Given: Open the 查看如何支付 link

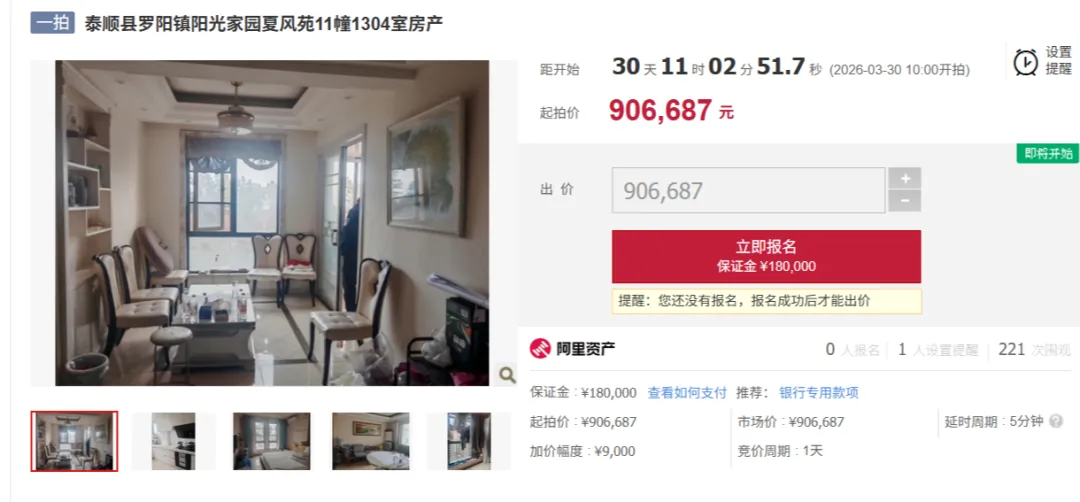Looking at the screenshot, I should tap(687, 393).
